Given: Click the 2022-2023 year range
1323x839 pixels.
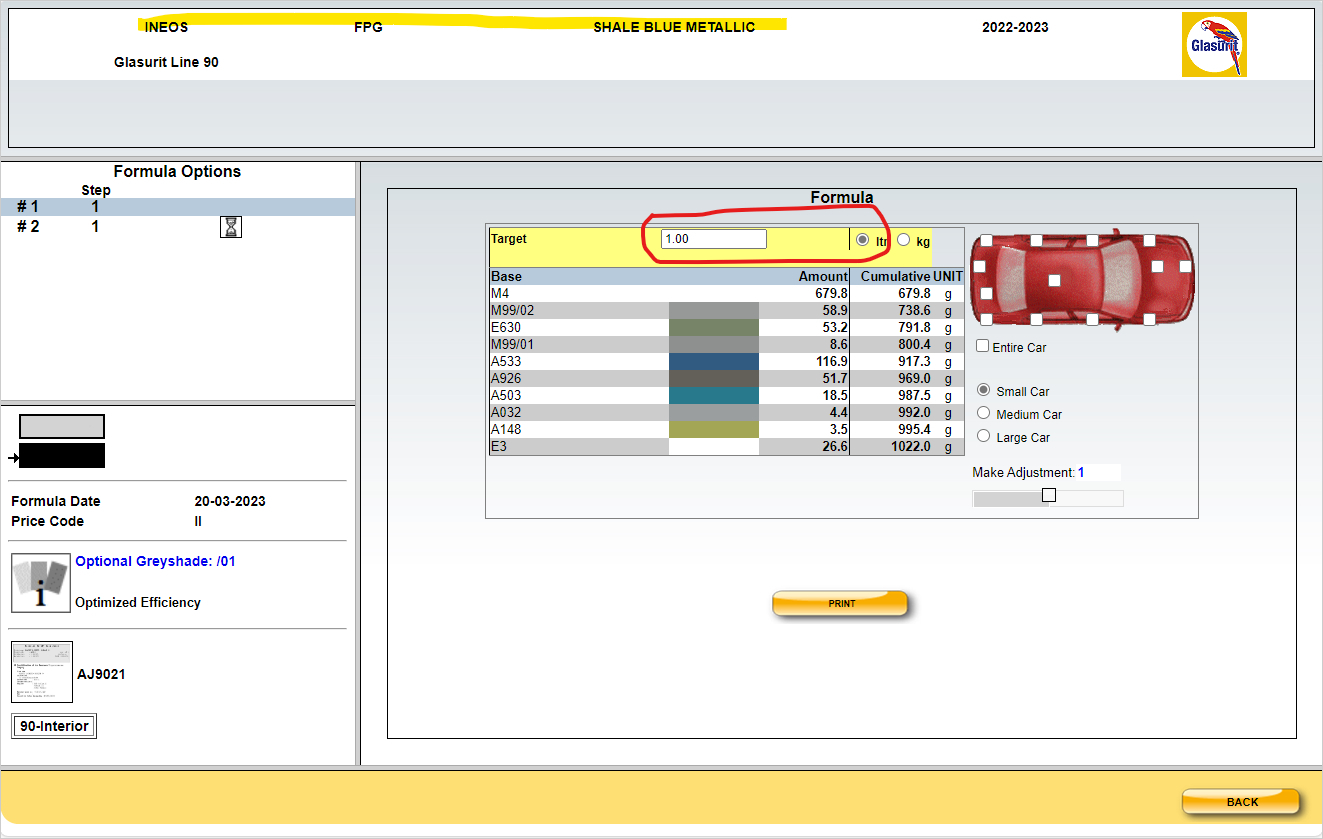Looking at the screenshot, I should tap(1015, 27).
